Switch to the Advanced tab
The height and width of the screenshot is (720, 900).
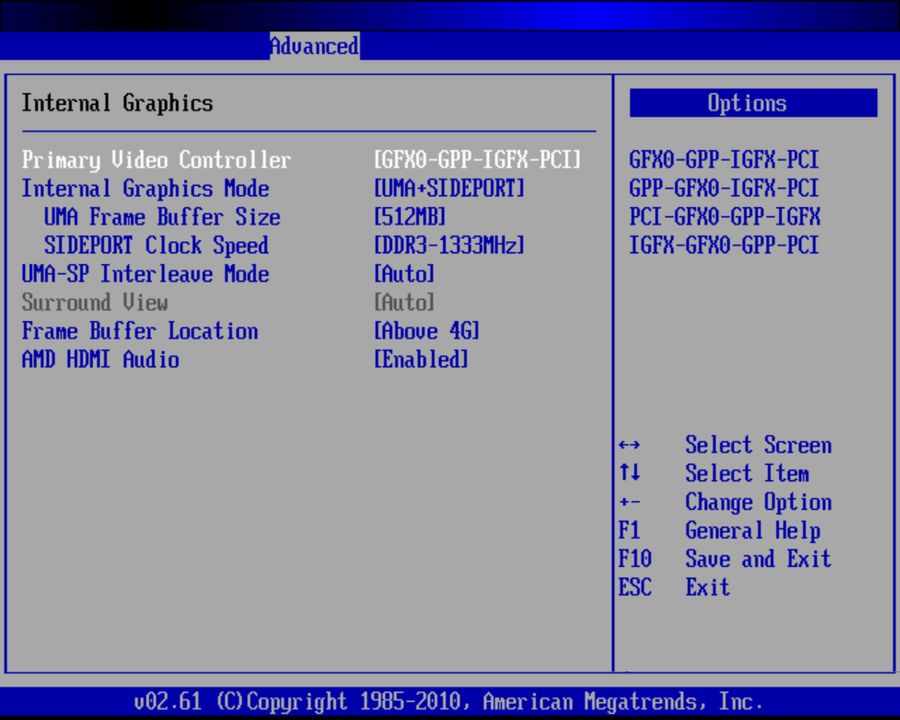[314, 46]
